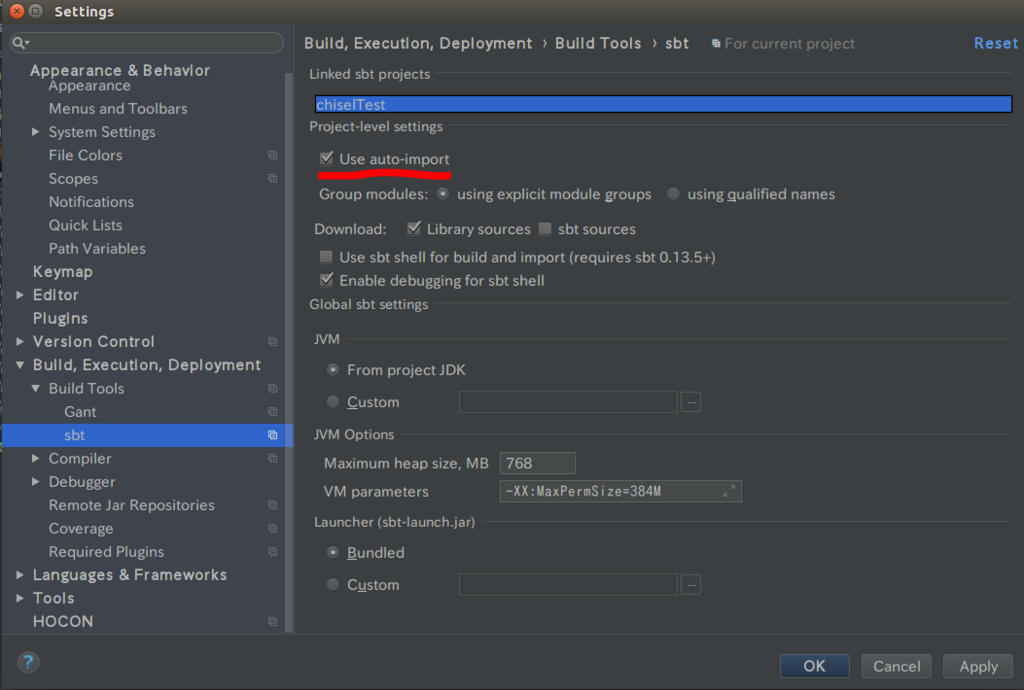Expand the Editor tree node
The height and width of the screenshot is (690, 1024).
pos(20,295)
